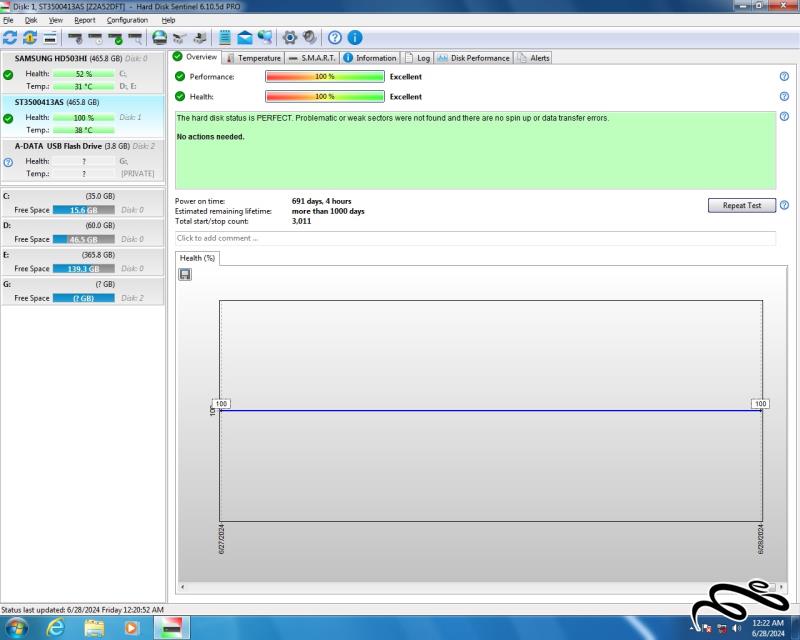
Task: Click the blue refresh arrows toolbar icon
Action: point(10,38)
